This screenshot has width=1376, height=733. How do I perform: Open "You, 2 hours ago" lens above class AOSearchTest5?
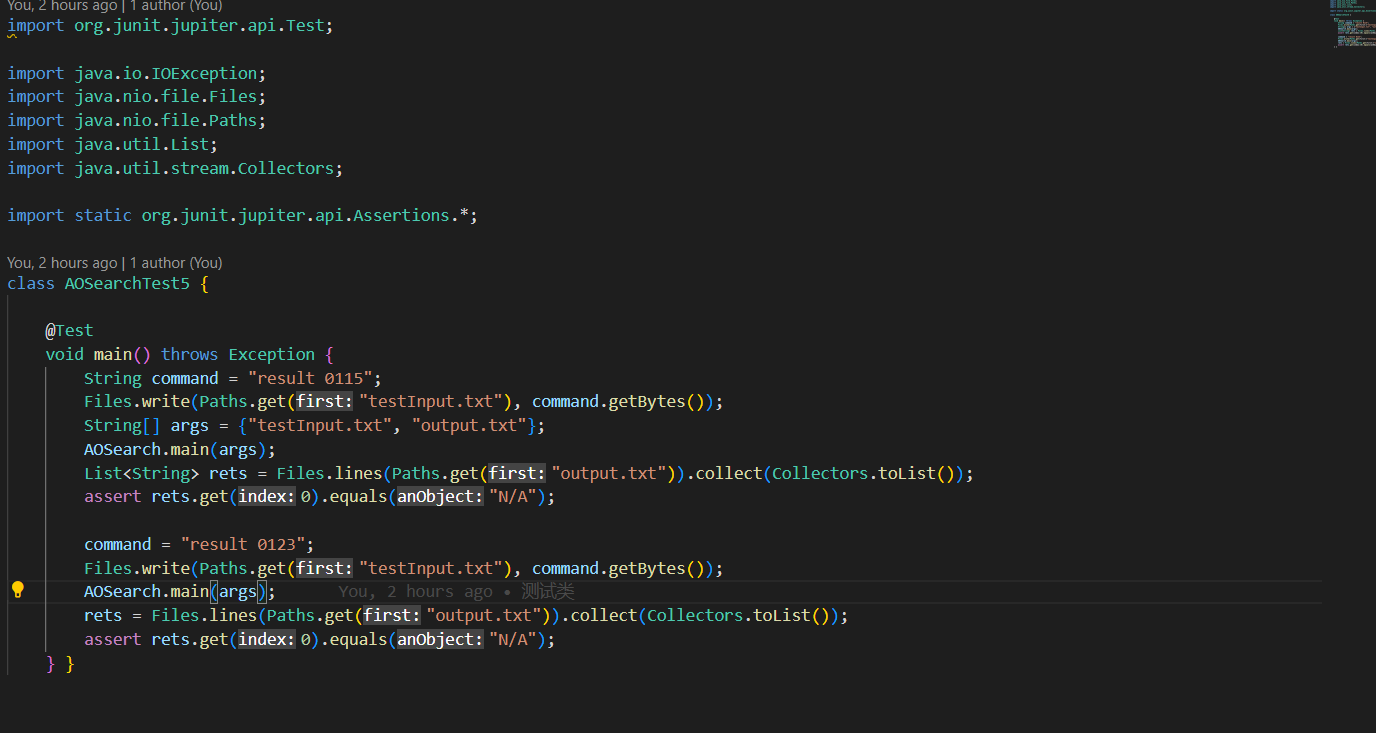(x=62, y=263)
